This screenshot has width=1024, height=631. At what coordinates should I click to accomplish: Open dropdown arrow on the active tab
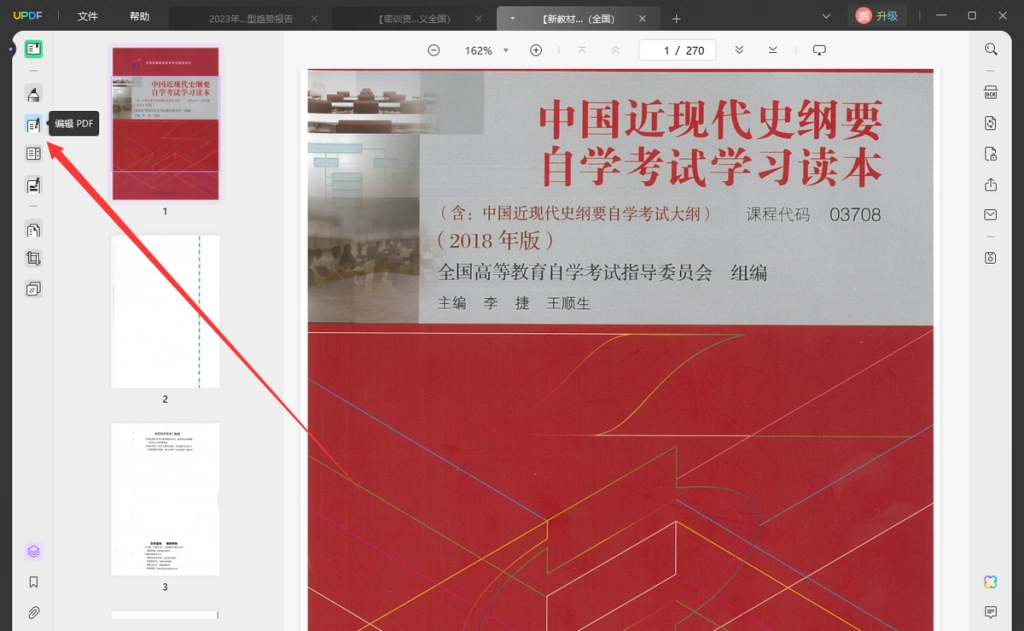513,19
